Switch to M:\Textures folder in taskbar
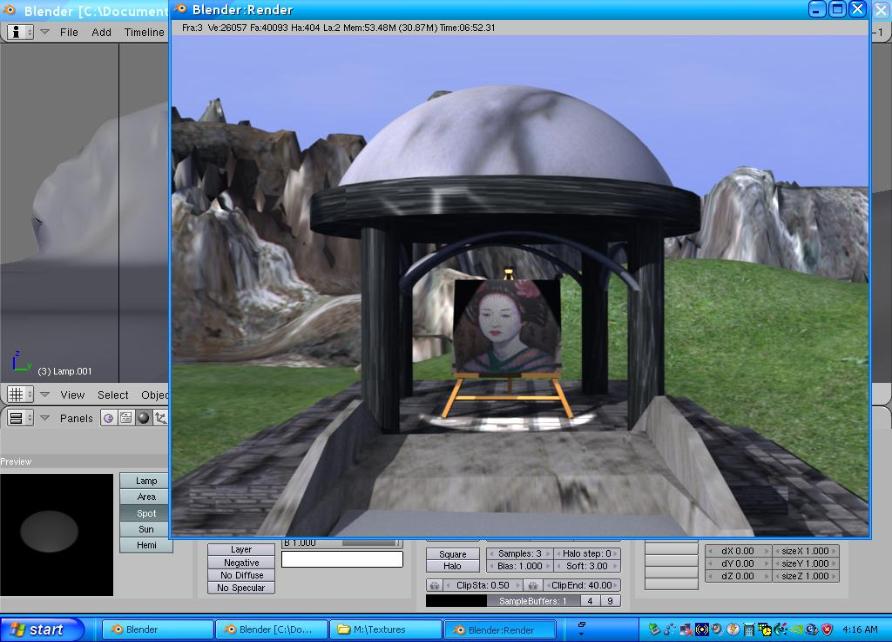The width and height of the screenshot is (892, 642). coord(385,630)
